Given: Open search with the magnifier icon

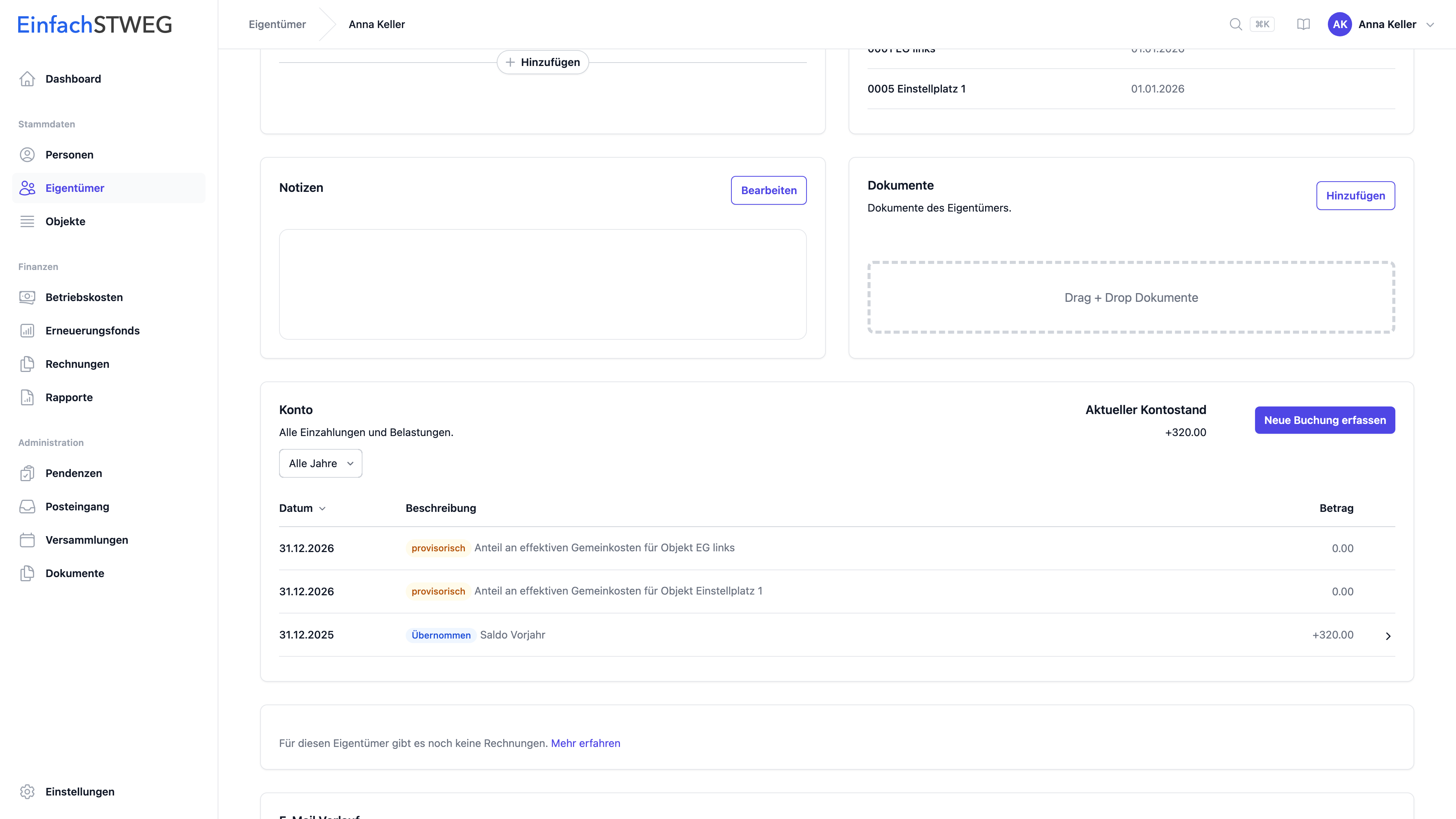Looking at the screenshot, I should coord(1236,24).
